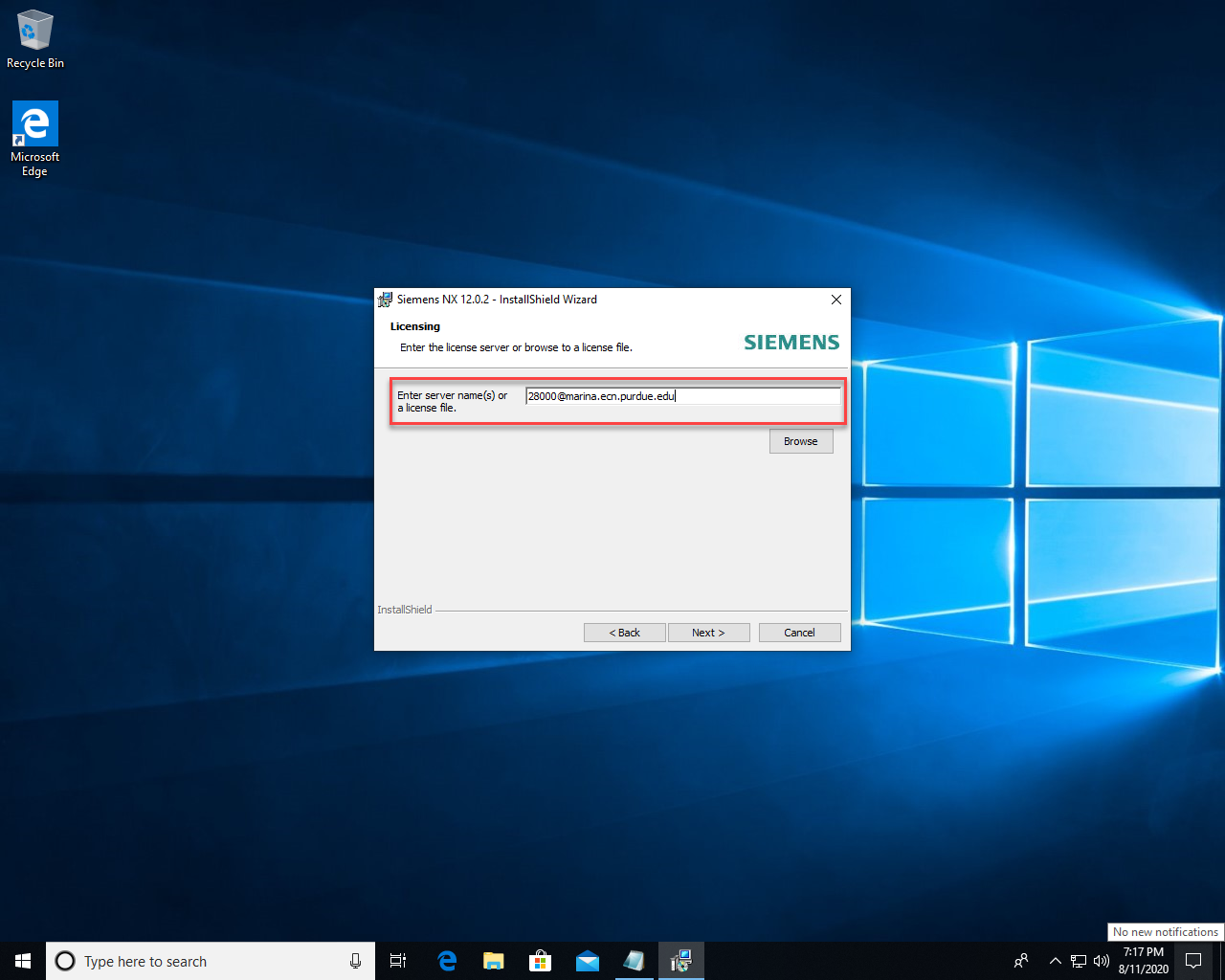Open the Windows Start menu
1225x980 pixels.
(23, 961)
